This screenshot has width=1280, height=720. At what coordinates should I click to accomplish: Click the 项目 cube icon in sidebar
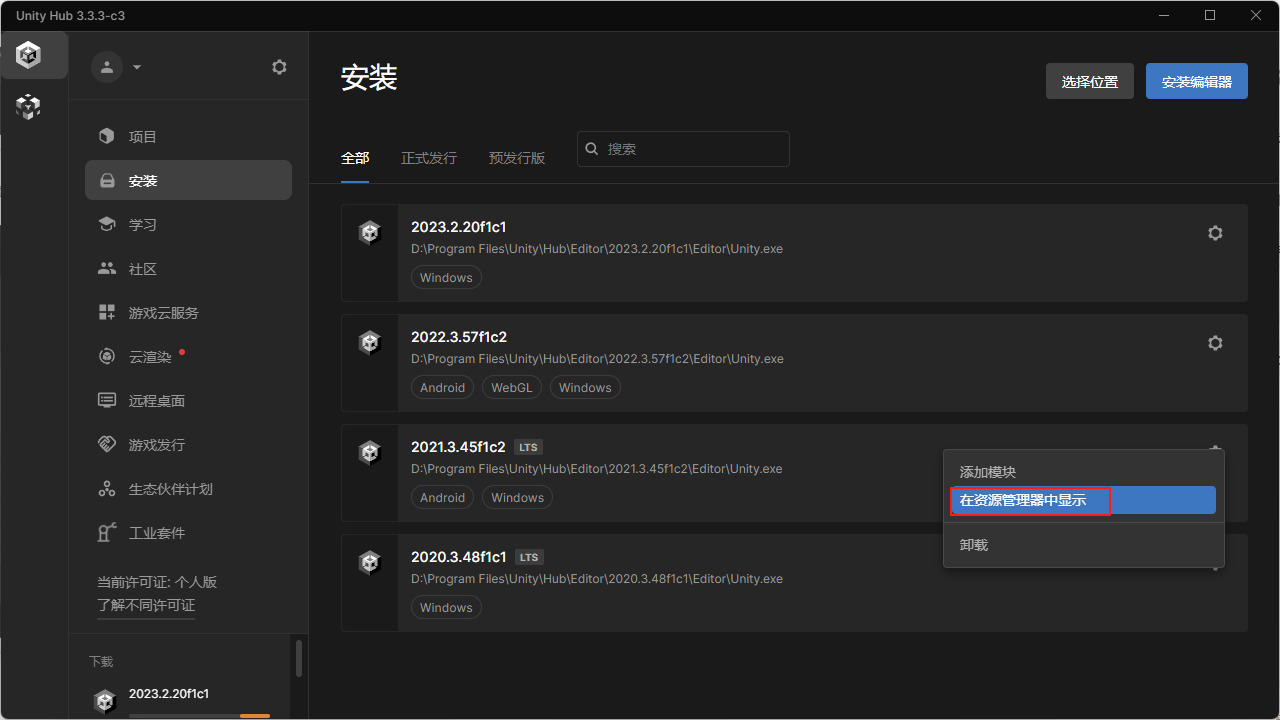click(107, 137)
